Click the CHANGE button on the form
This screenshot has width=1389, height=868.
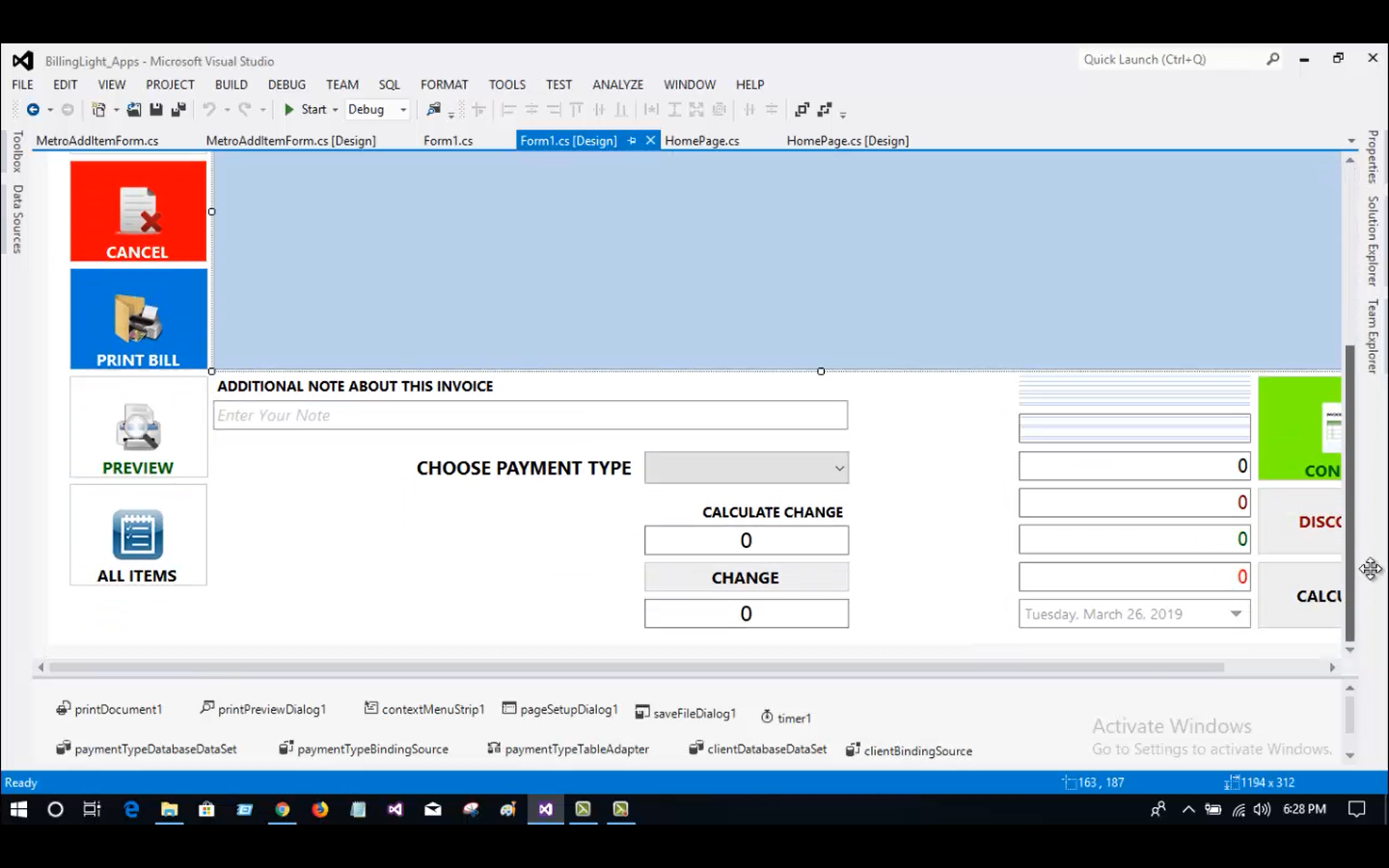point(746,577)
